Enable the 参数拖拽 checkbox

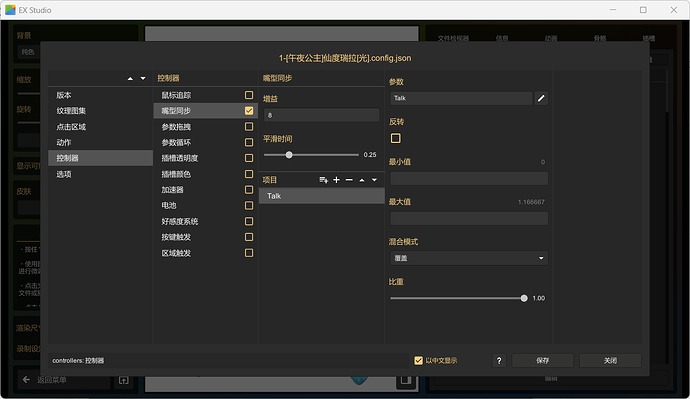249,127
